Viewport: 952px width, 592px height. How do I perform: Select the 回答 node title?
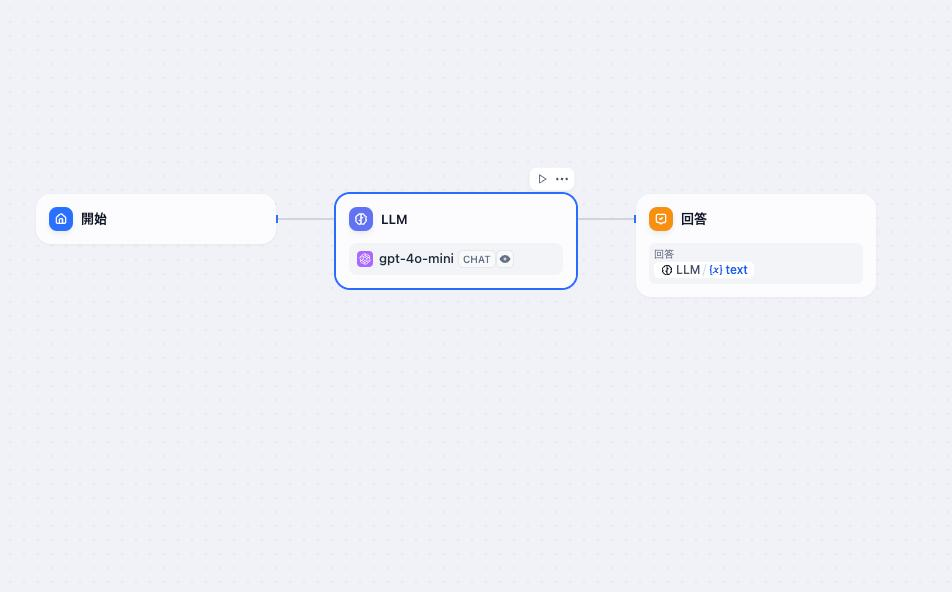pyautogui.click(x=694, y=219)
